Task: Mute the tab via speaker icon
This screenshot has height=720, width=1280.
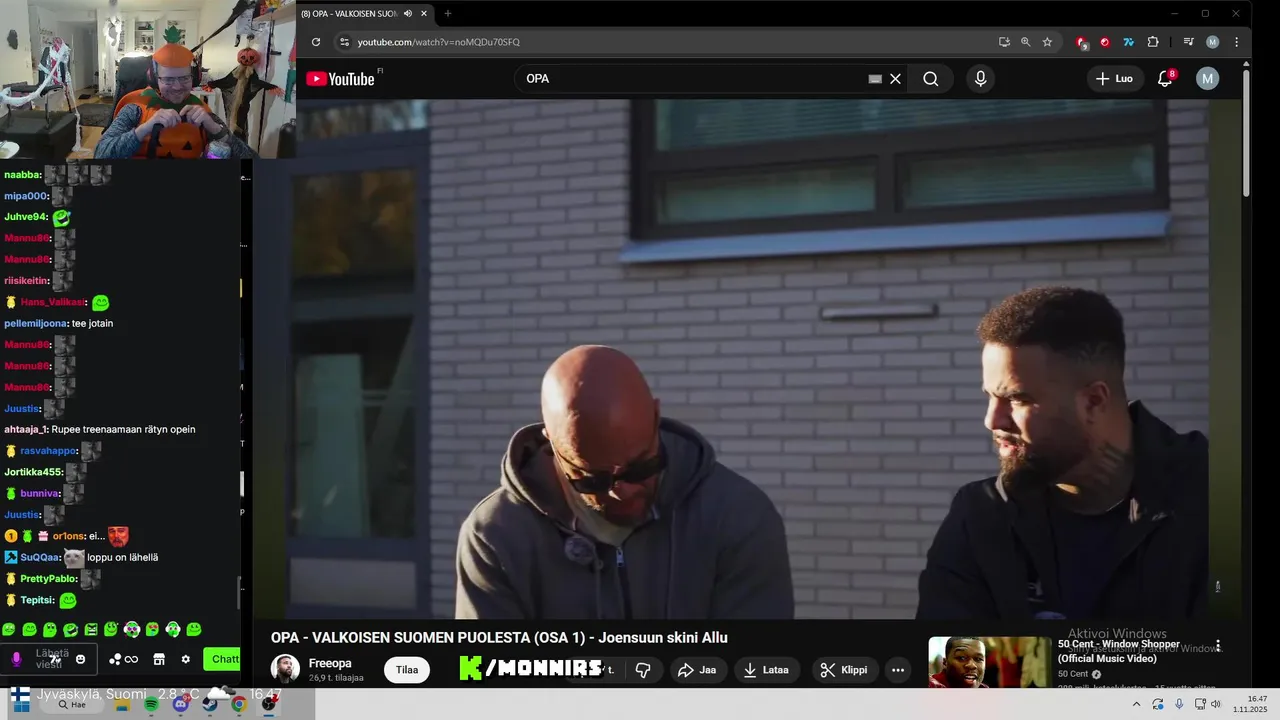Action: pos(408,13)
